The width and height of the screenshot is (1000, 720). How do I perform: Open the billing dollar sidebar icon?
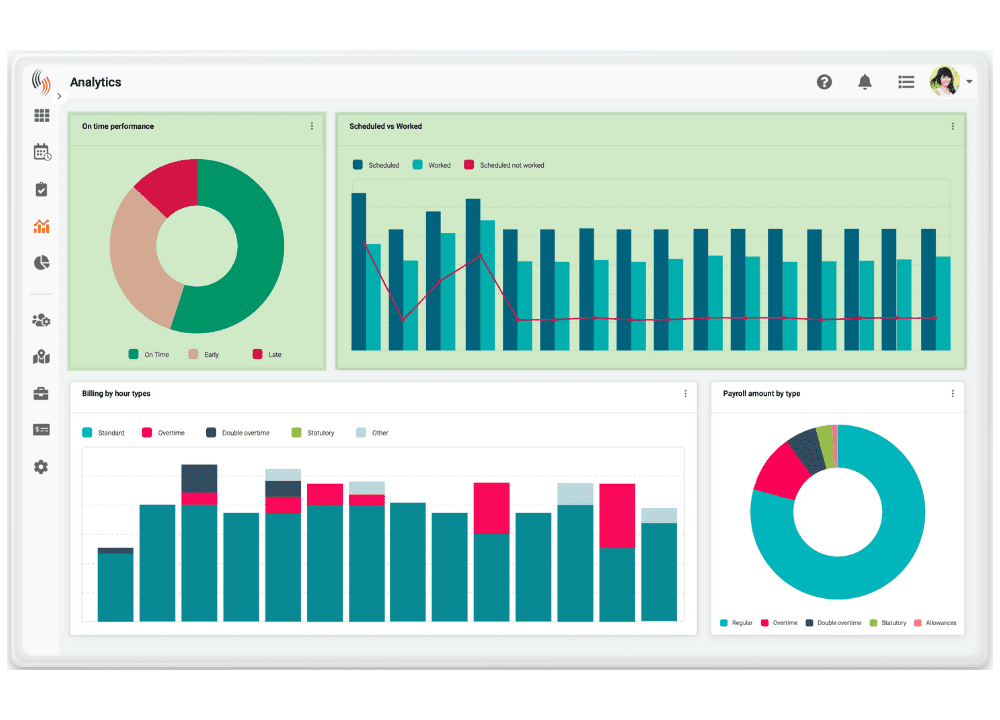pyautogui.click(x=41, y=430)
